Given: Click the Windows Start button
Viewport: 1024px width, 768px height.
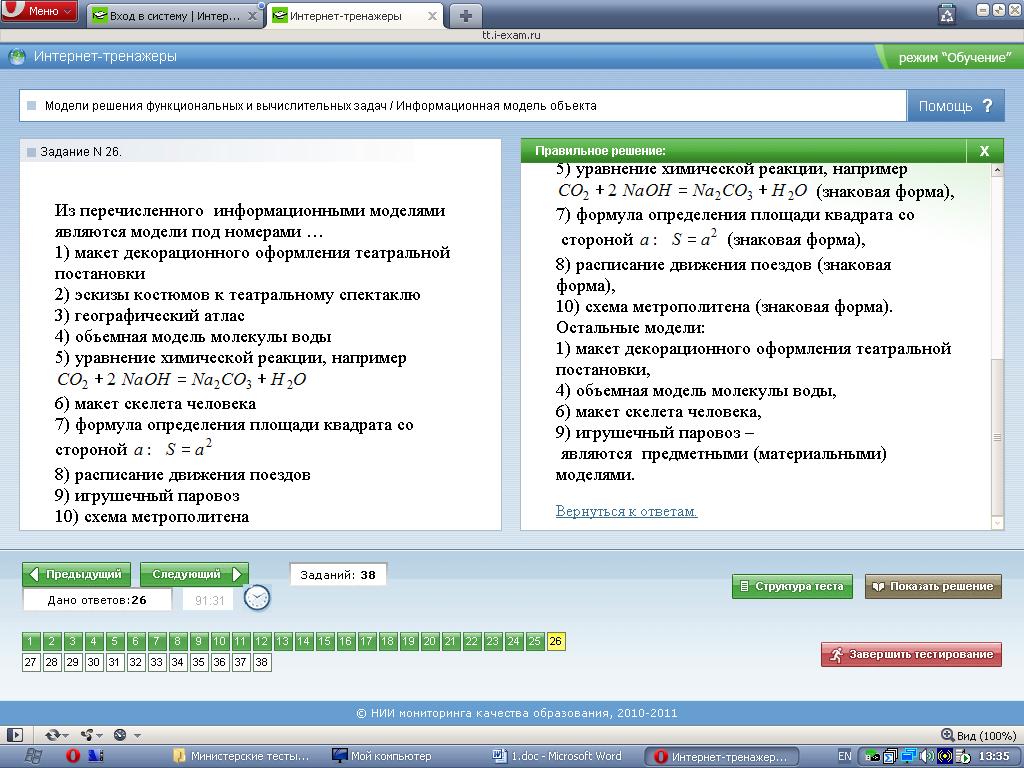Looking at the screenshot, I should point(34,756).
